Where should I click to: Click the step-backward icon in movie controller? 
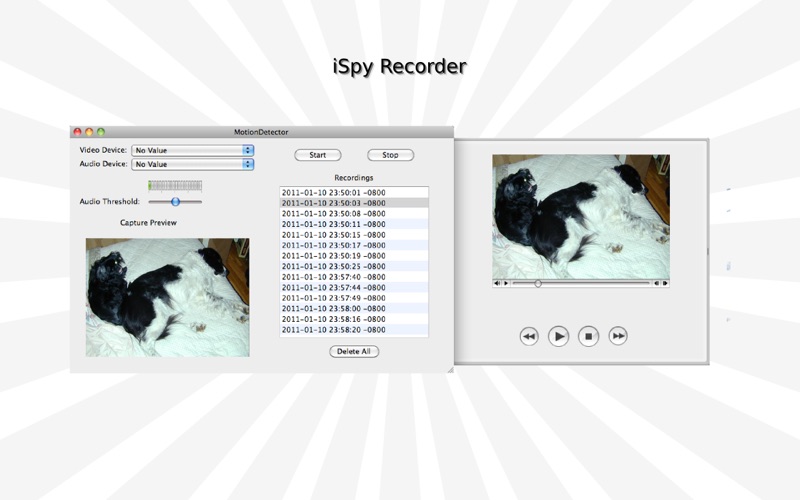point(657,283)
